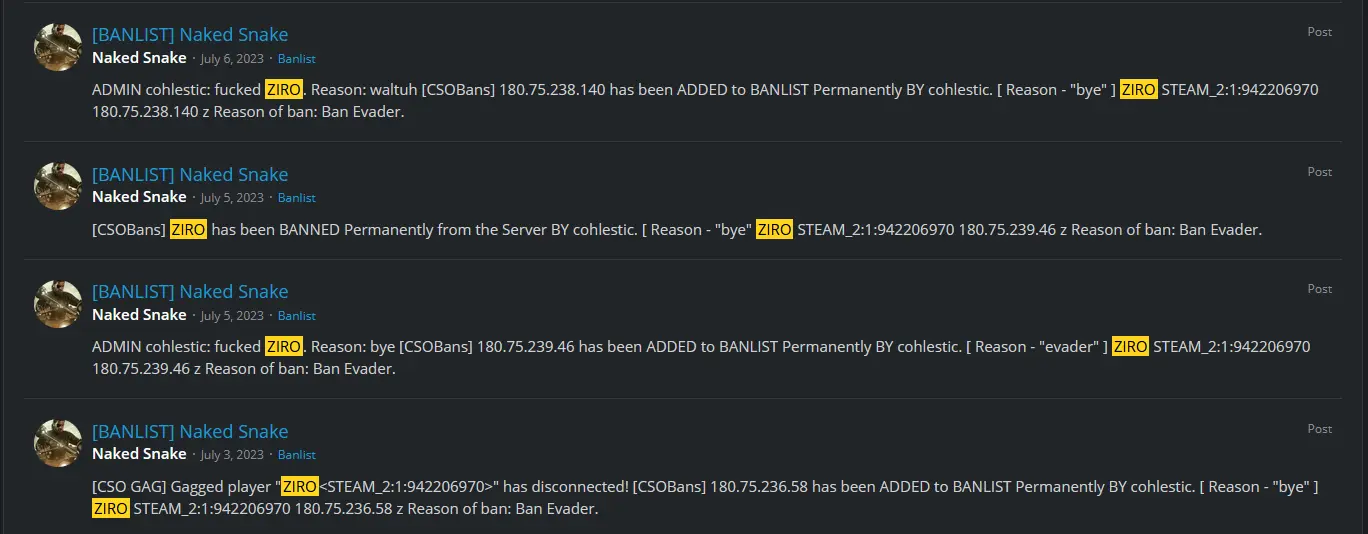Click the Naked Snake username on the July 3 post
Viewport: 1368px width, 534px height.
coord(139,454)
